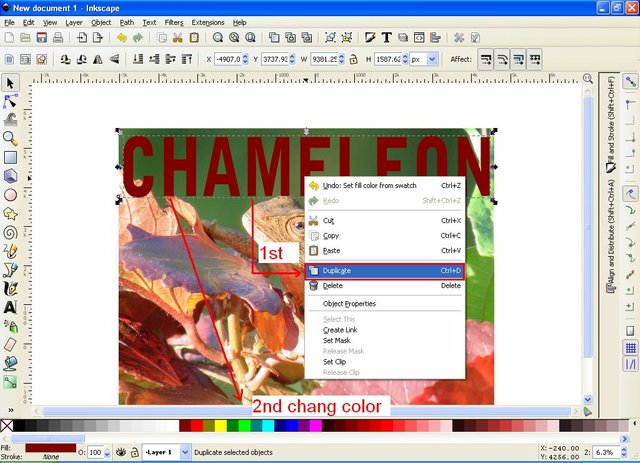Open the File menu
The width and height of the screenshot is (640, 463).
point(9,22)
